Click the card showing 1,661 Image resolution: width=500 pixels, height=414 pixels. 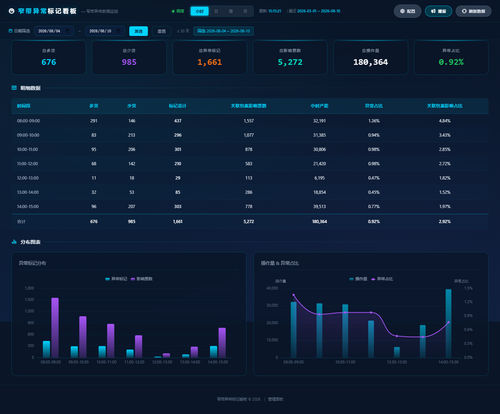[x=210, y=57]
